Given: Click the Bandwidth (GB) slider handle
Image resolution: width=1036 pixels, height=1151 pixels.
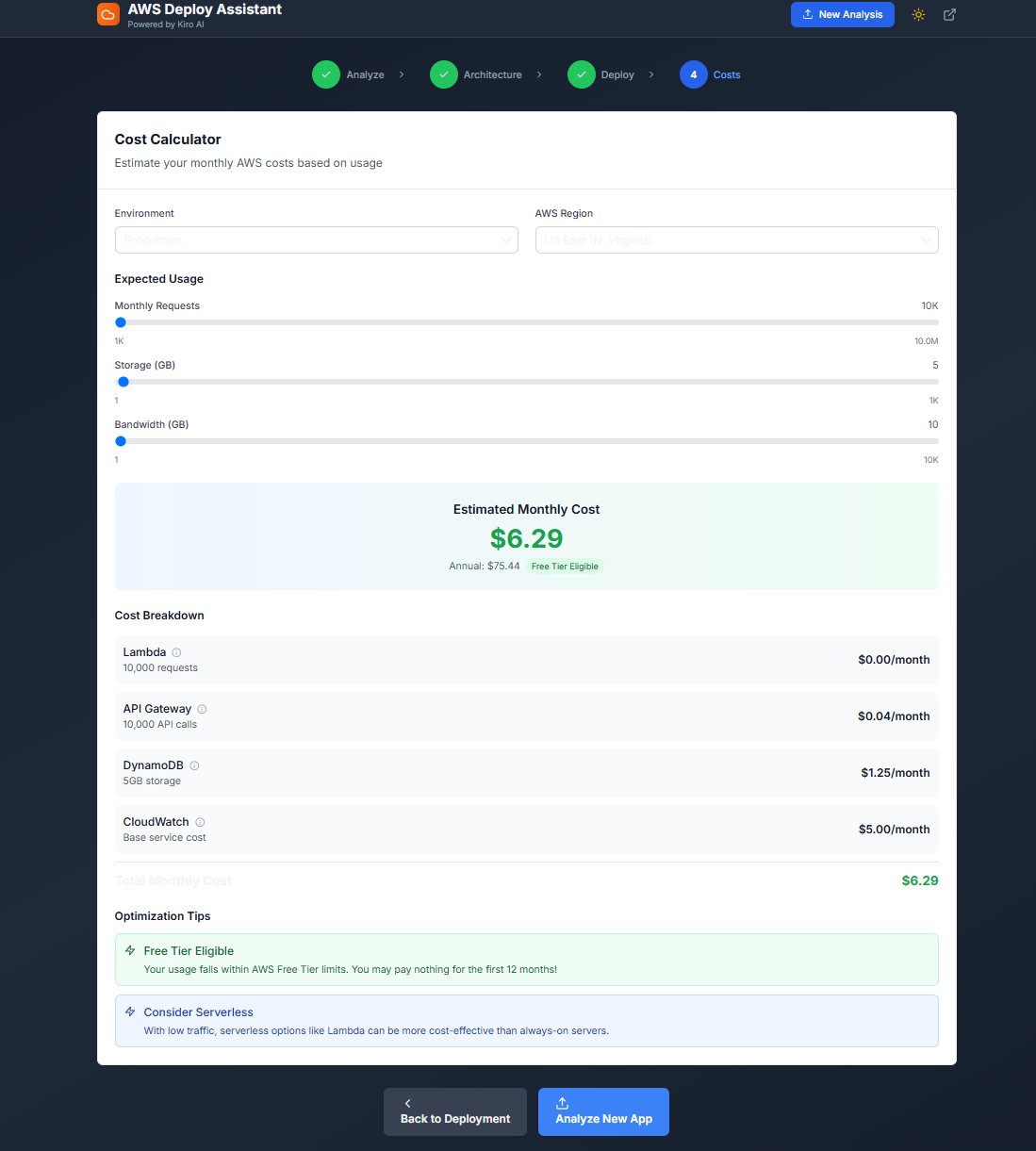Looking at the screenshot, I should pyautogui.click(x=121, y=441).
